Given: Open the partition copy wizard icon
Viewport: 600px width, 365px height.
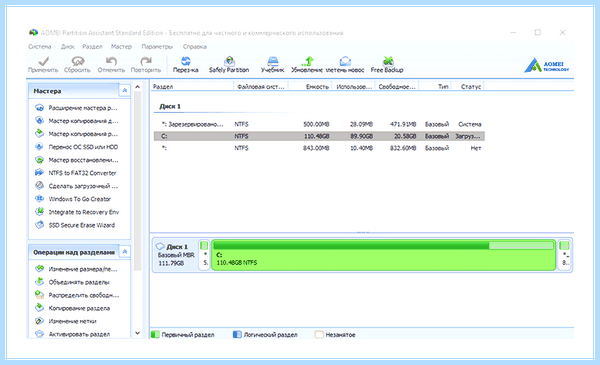Looking at the screenshot, I should pyautogui.click(x=39, y=134).
